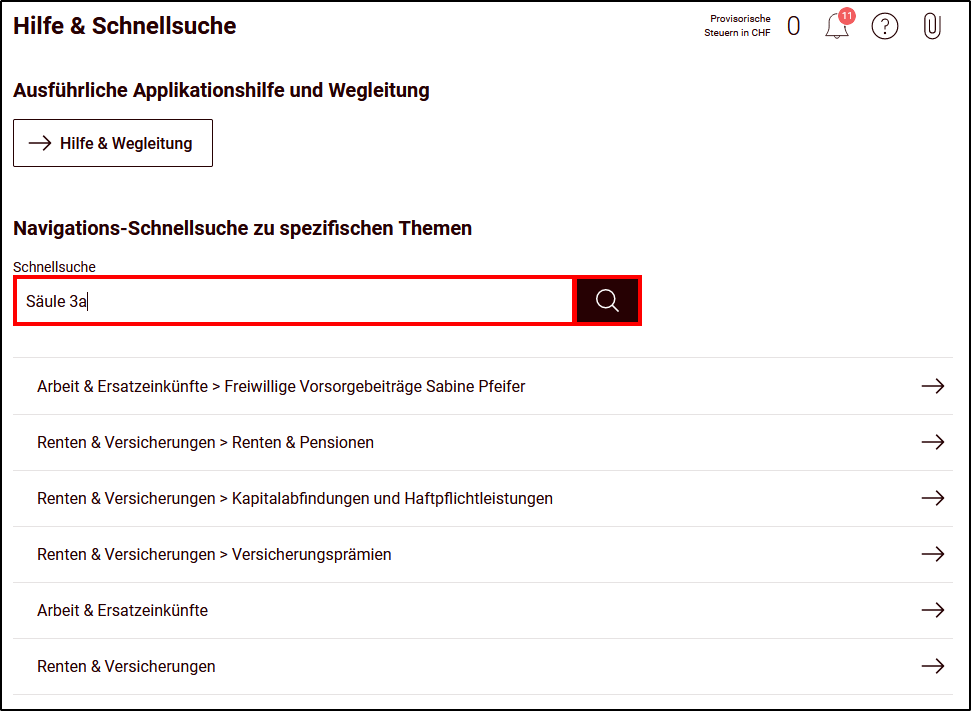Viewport: 971px width, 711px height.
Task: Open result Renten & Pensionen
Action: (482, 442)
